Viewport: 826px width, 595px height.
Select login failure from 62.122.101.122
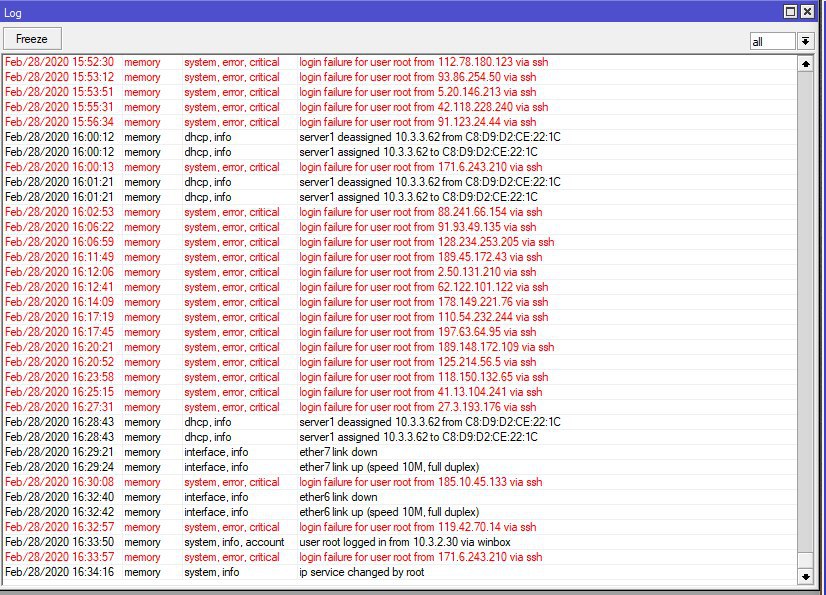pos(400,287)
